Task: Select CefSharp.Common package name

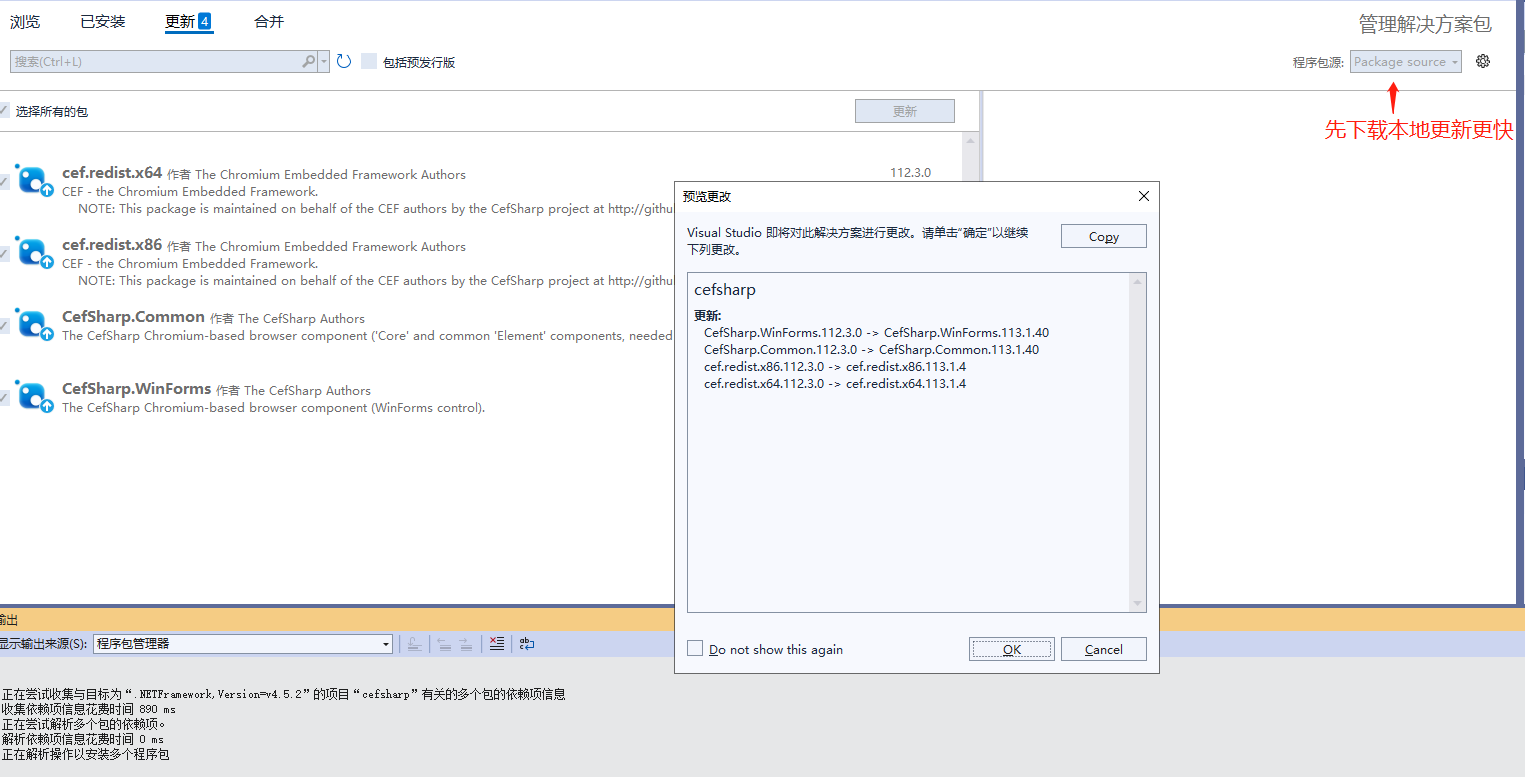Action: (133, 317)
